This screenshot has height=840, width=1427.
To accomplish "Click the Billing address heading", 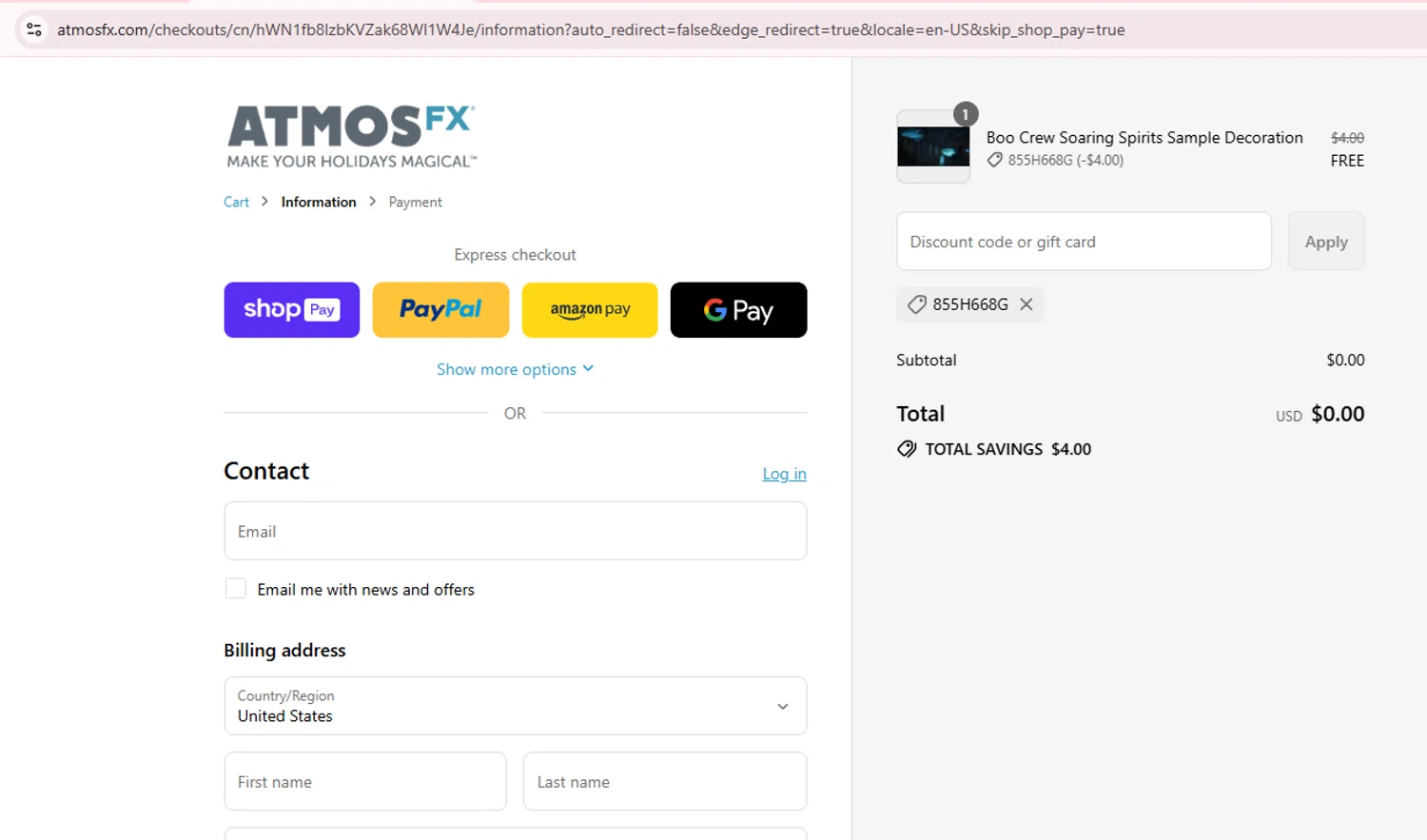I will pyautogui.click(x=284, y=651).
